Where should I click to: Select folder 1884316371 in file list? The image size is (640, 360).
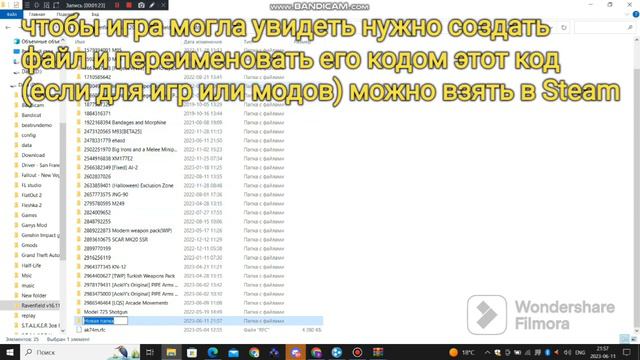97,113
